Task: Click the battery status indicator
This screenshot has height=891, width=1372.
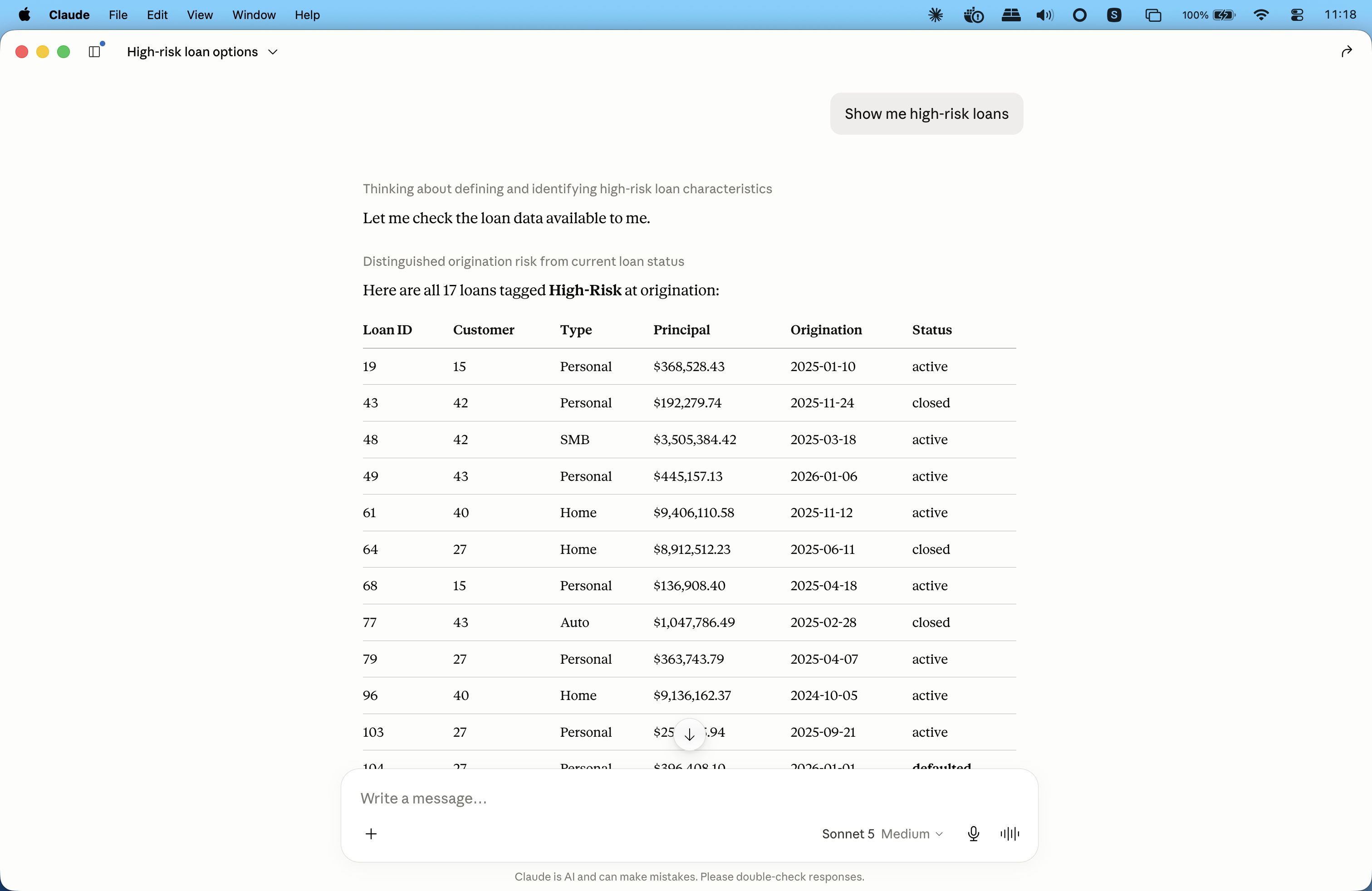Action: [1208, 15]
